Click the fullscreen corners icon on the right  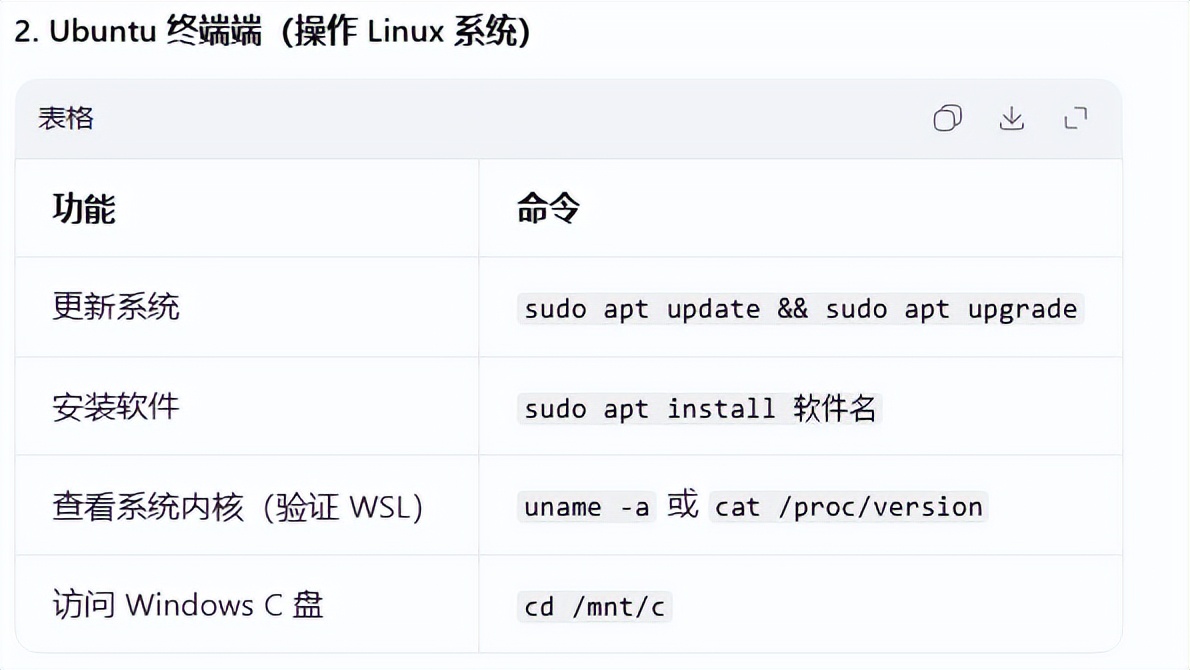pos(1076,118)
